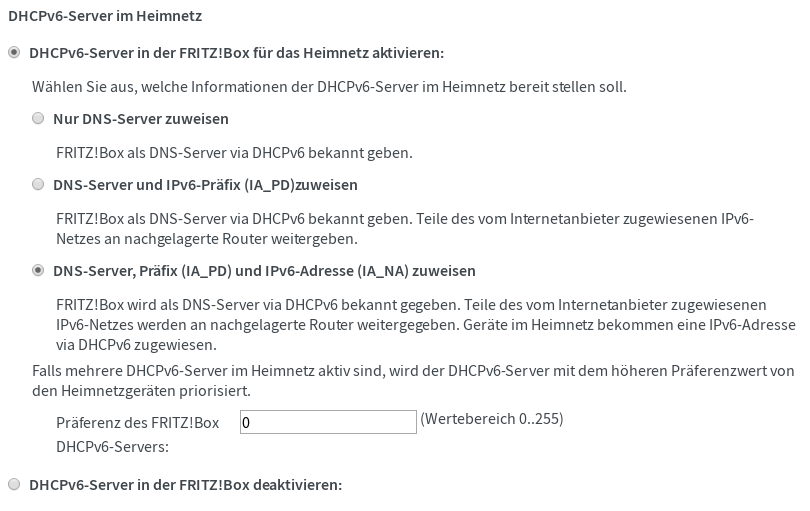Click the Präferenz value input field

tap(328, 423)
